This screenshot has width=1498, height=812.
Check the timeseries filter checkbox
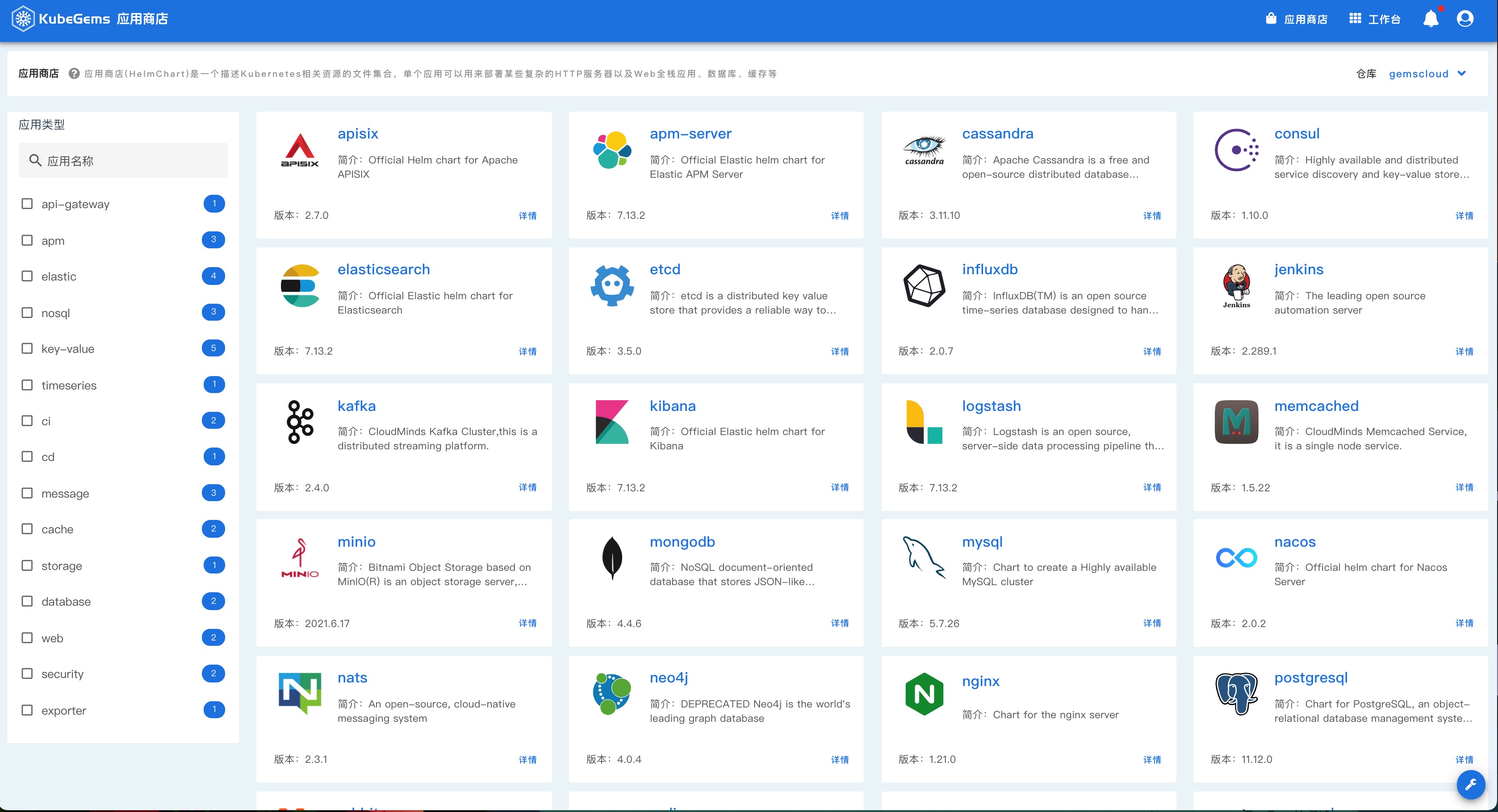click(x=27, y=385)
